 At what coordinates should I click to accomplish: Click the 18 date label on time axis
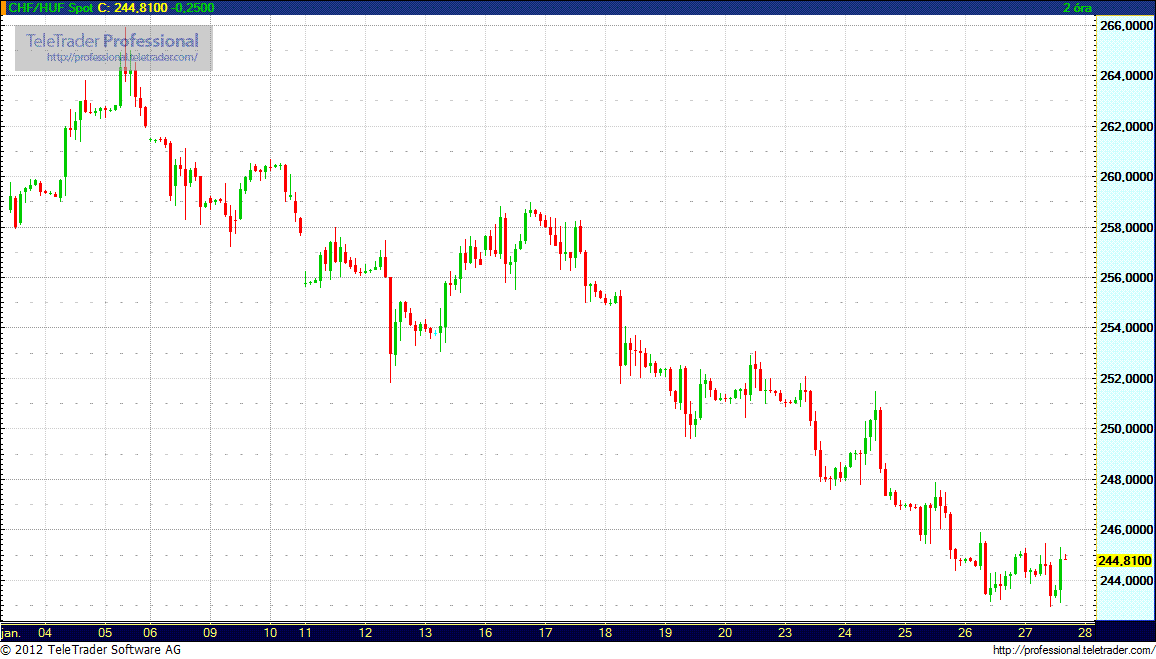(x=605, y=632)
